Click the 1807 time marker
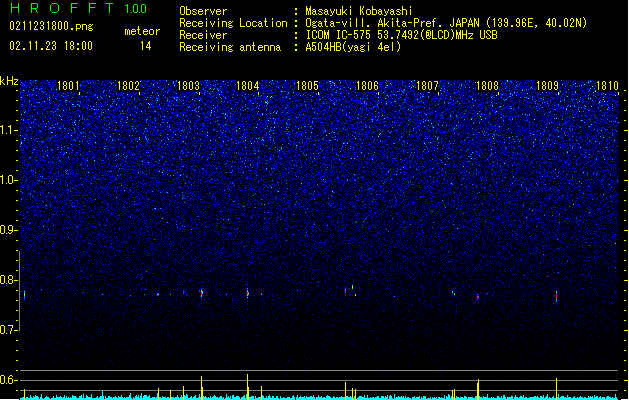 click(427, 85)
